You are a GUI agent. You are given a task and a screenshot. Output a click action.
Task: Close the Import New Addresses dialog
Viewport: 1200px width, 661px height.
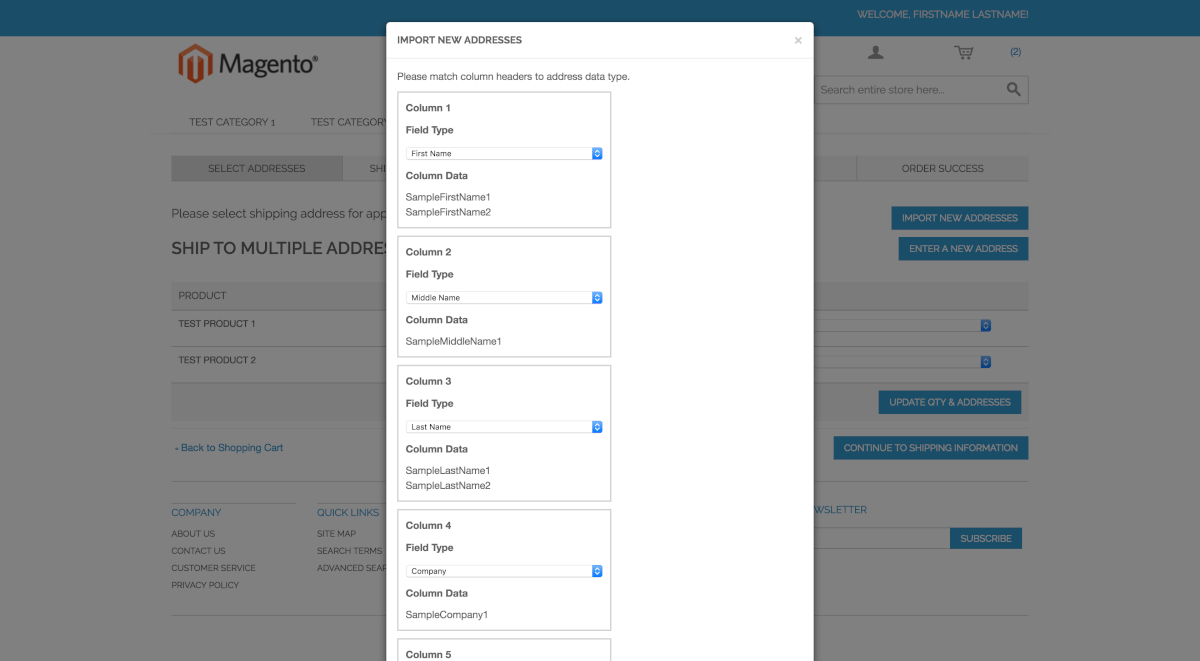pyautogui.click(x=798, y=41)
